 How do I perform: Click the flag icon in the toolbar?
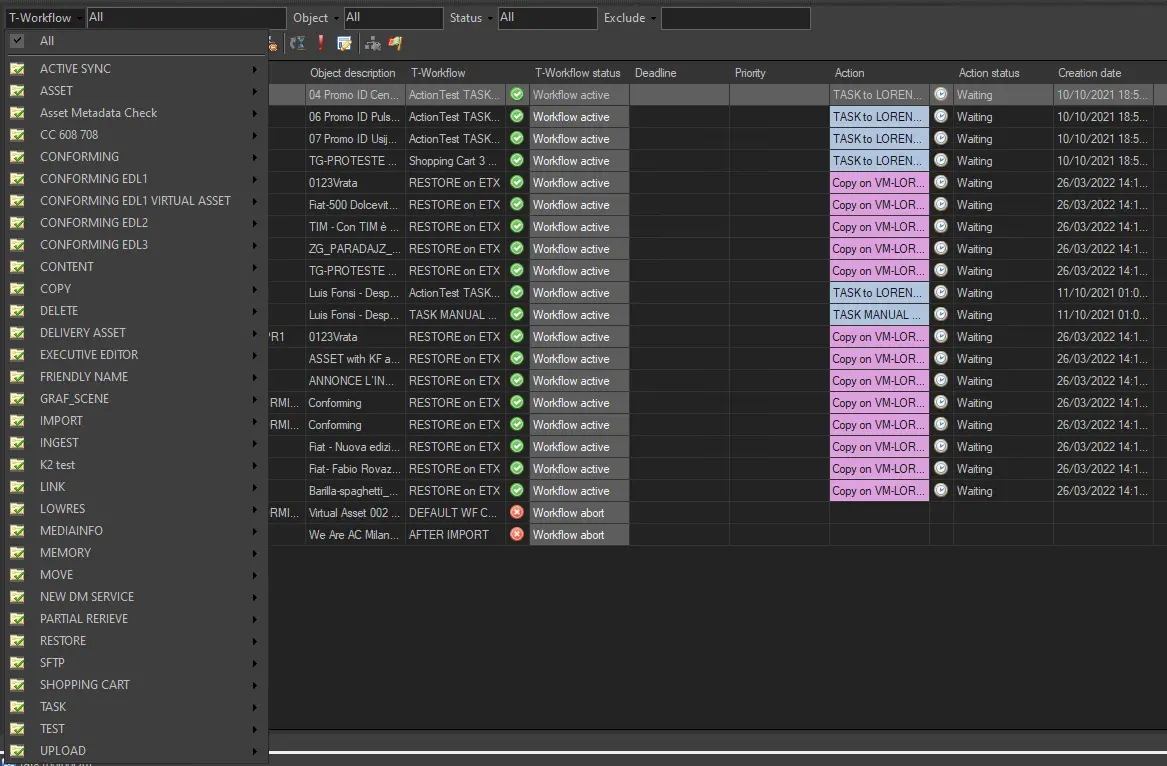(396, 43)
